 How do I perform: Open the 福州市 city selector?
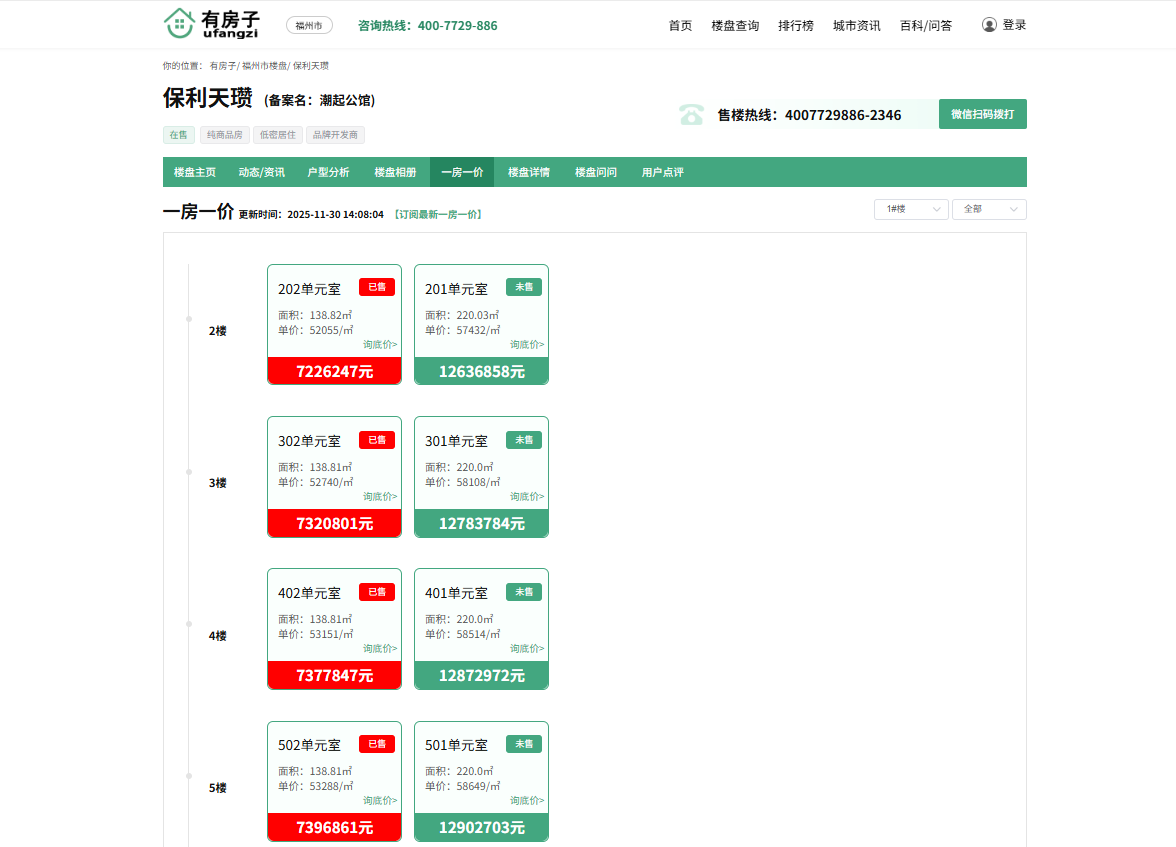point(309,26)
